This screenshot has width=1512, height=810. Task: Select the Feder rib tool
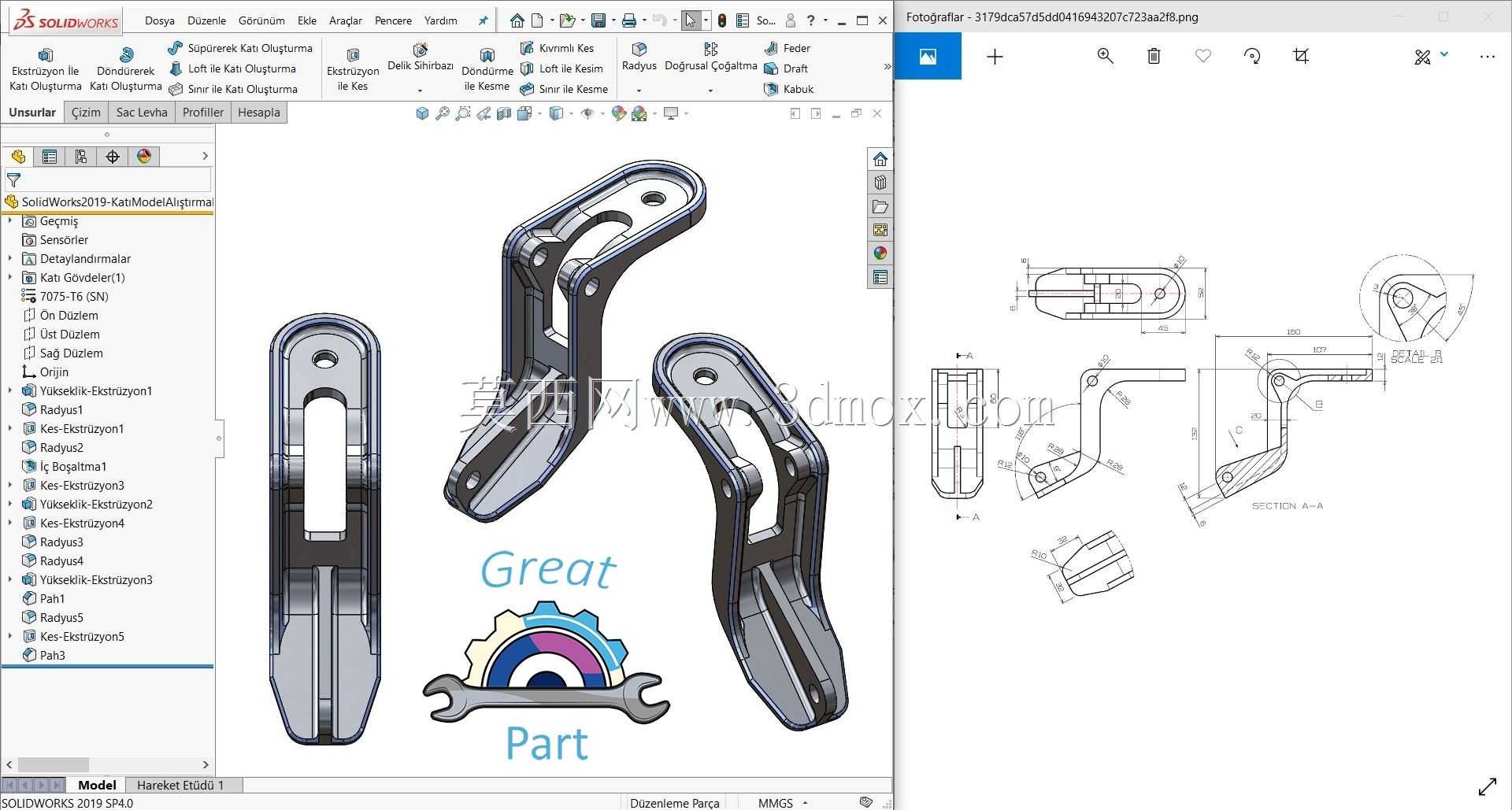(787, 48)
